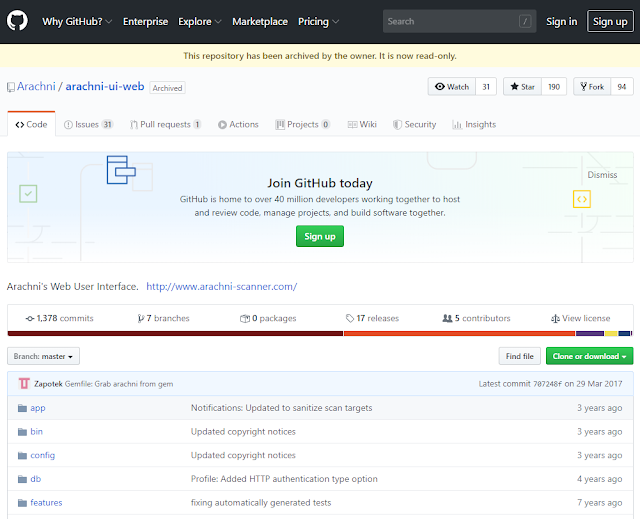This screenshot has width=640, height=519.
Task: View the 0 packages
Action: click(x=268, y=318)
